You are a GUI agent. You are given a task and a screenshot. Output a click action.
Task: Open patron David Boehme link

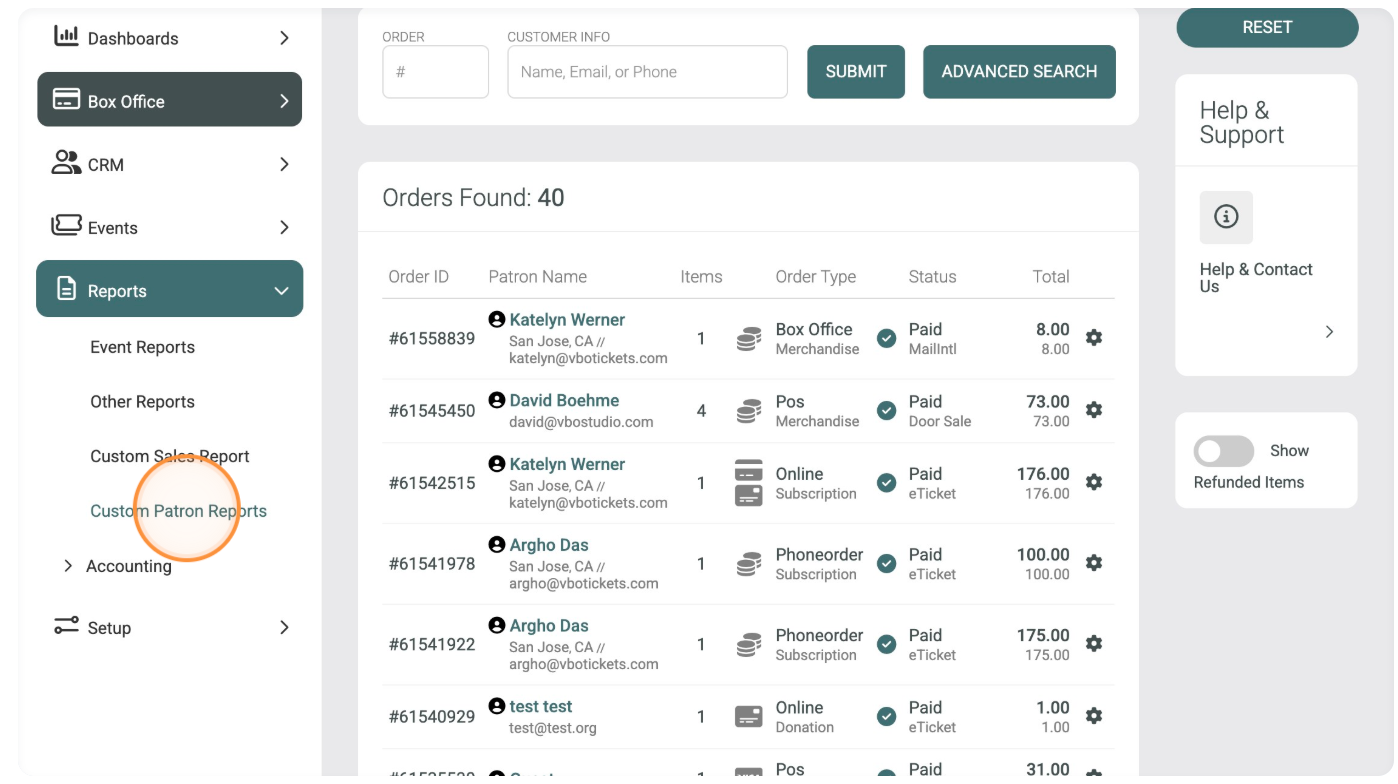pyautogui.click(x=564, y=400)
